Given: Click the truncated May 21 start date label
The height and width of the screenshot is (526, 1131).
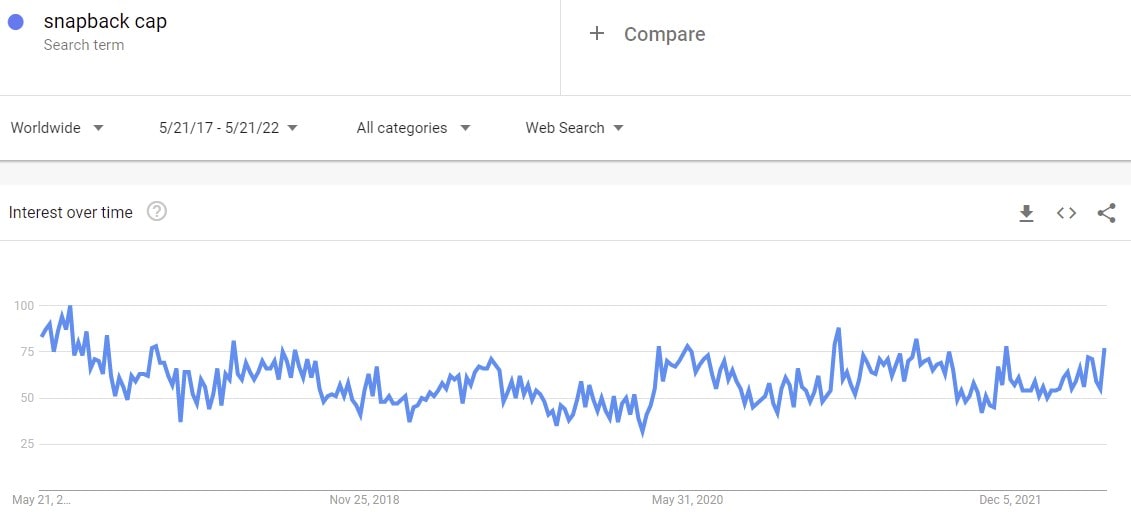Looking at the screenshot, I should [x=41, y=499].
